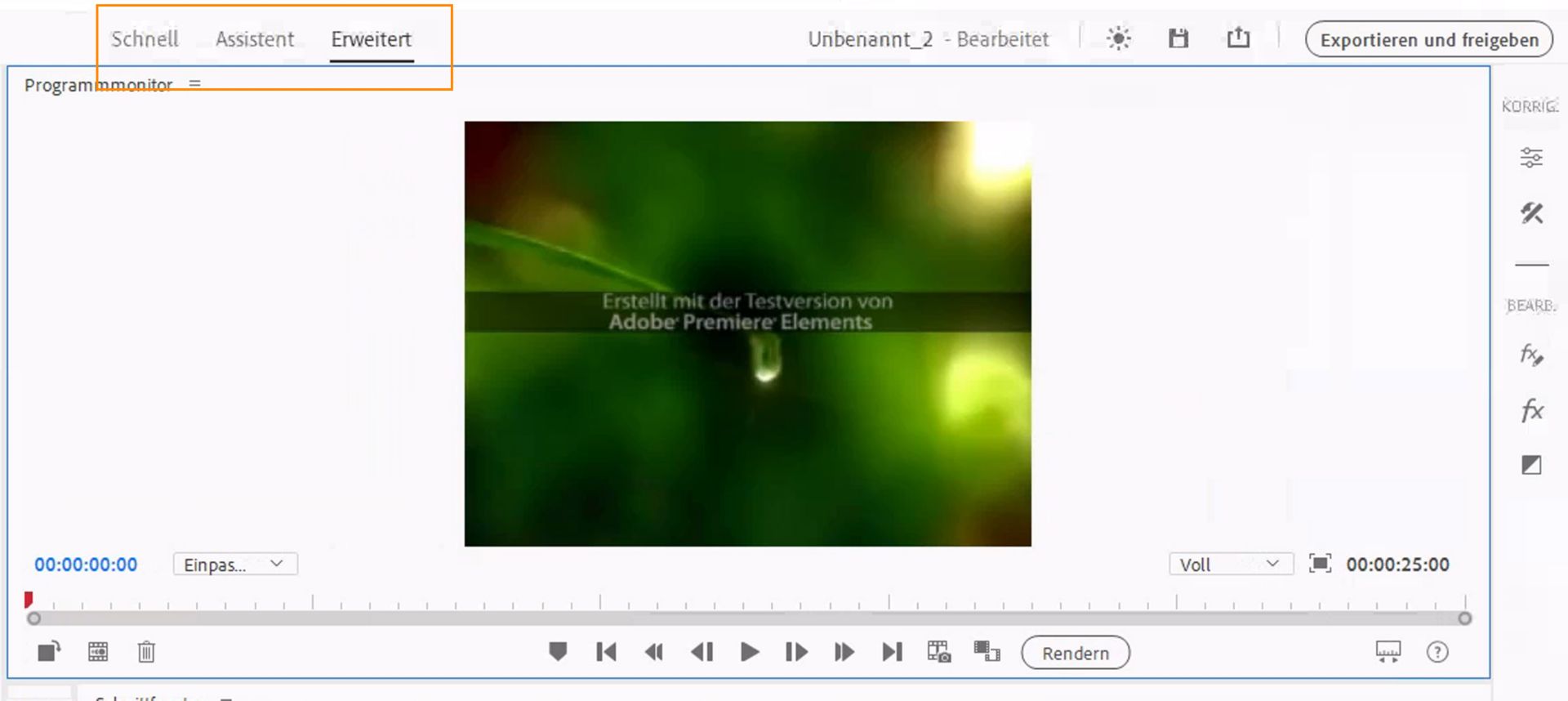Screen dimensions: 1568x701
Task: Open the Voll quality dropdown
Action: 1231,565
